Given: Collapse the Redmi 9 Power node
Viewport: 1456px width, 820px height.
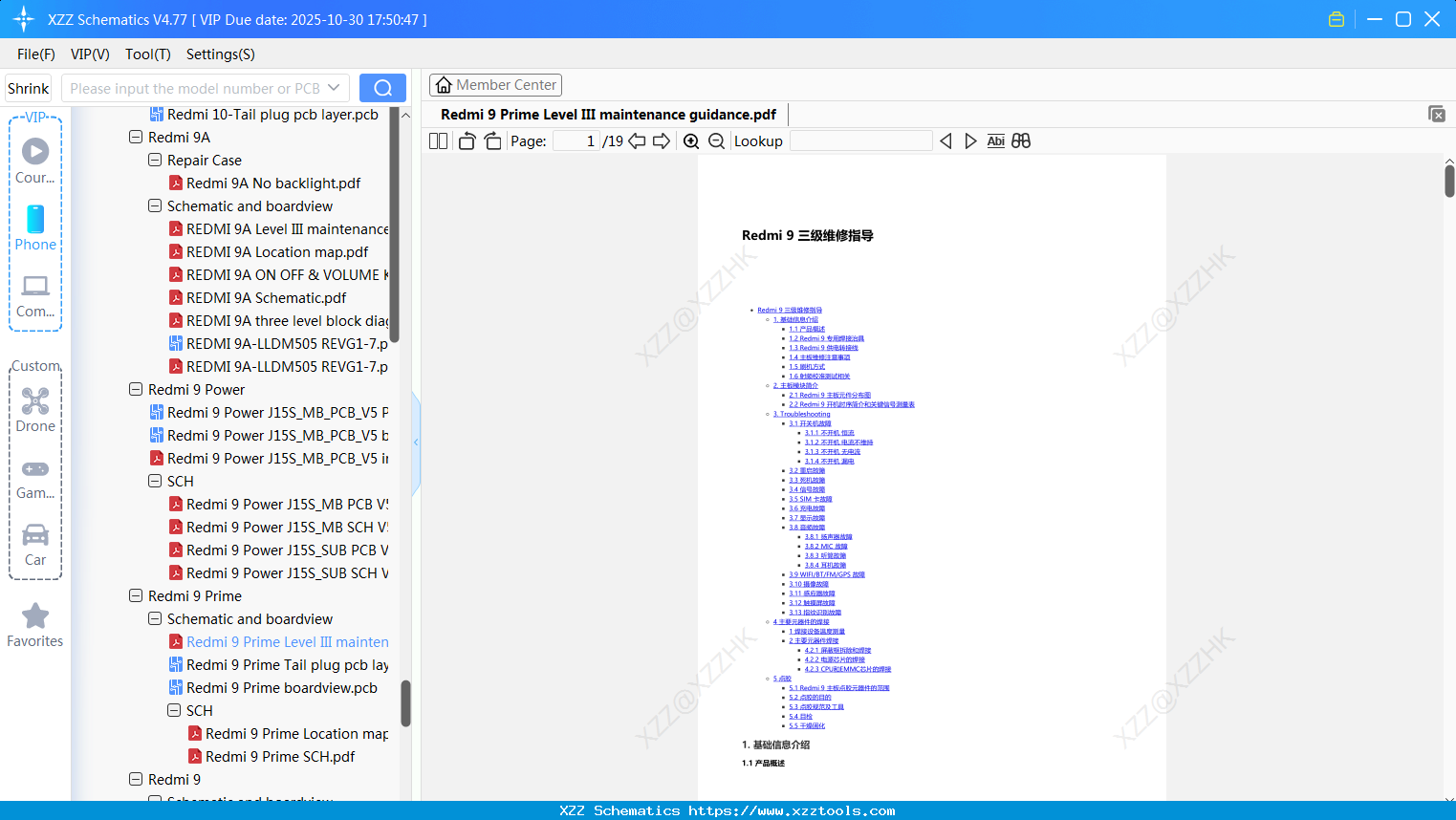Looking at the screenshot, I should pos(136,390).
